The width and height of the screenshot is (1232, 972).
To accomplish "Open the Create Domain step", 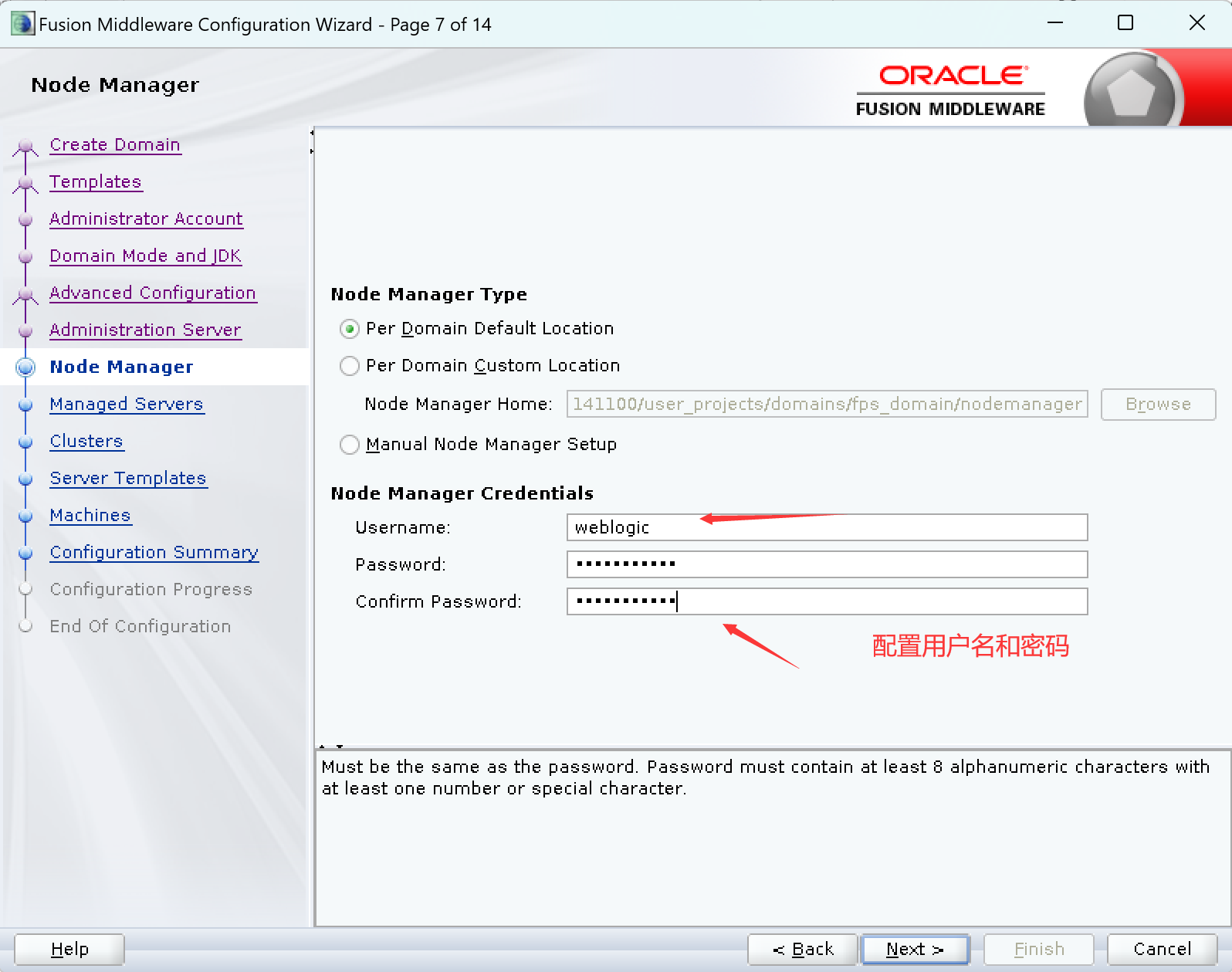I will (x=115, y=145).
